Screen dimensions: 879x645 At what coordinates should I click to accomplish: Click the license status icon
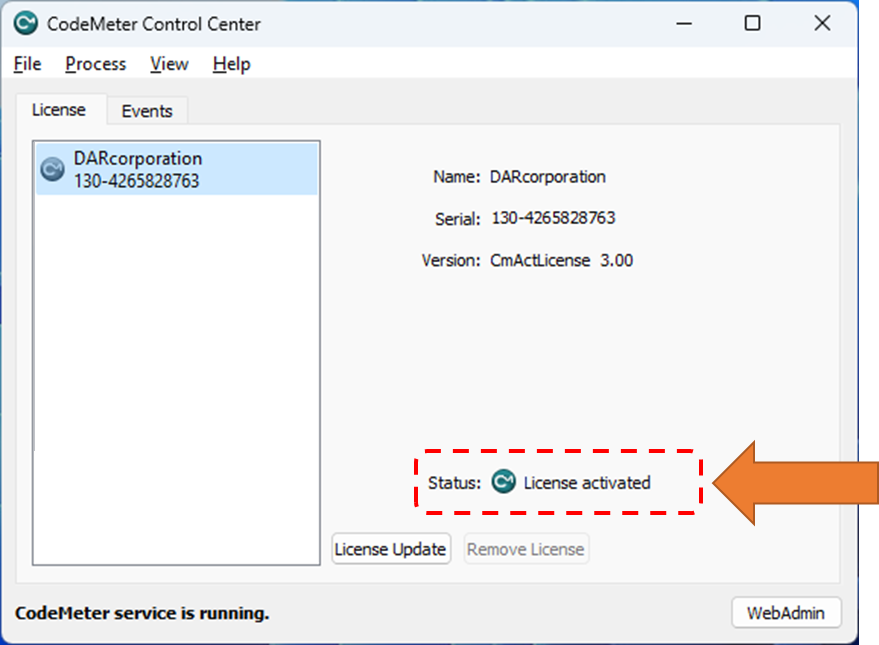click(503, 482)
